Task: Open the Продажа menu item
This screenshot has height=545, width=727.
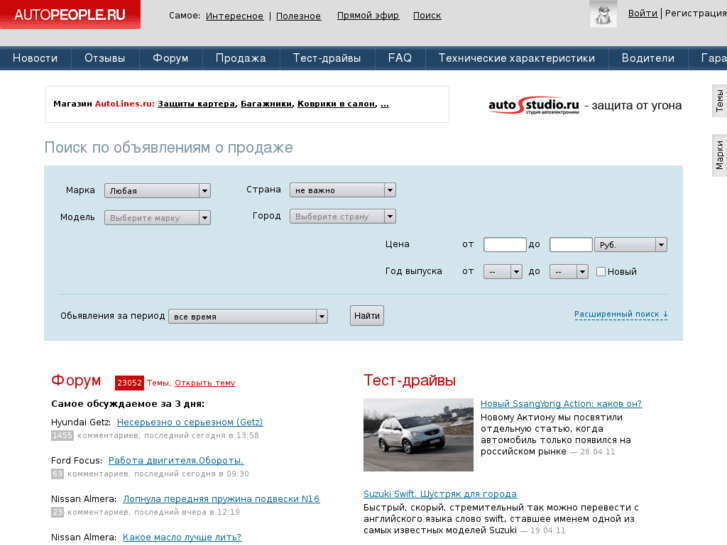Action: (x=241, y=58)
